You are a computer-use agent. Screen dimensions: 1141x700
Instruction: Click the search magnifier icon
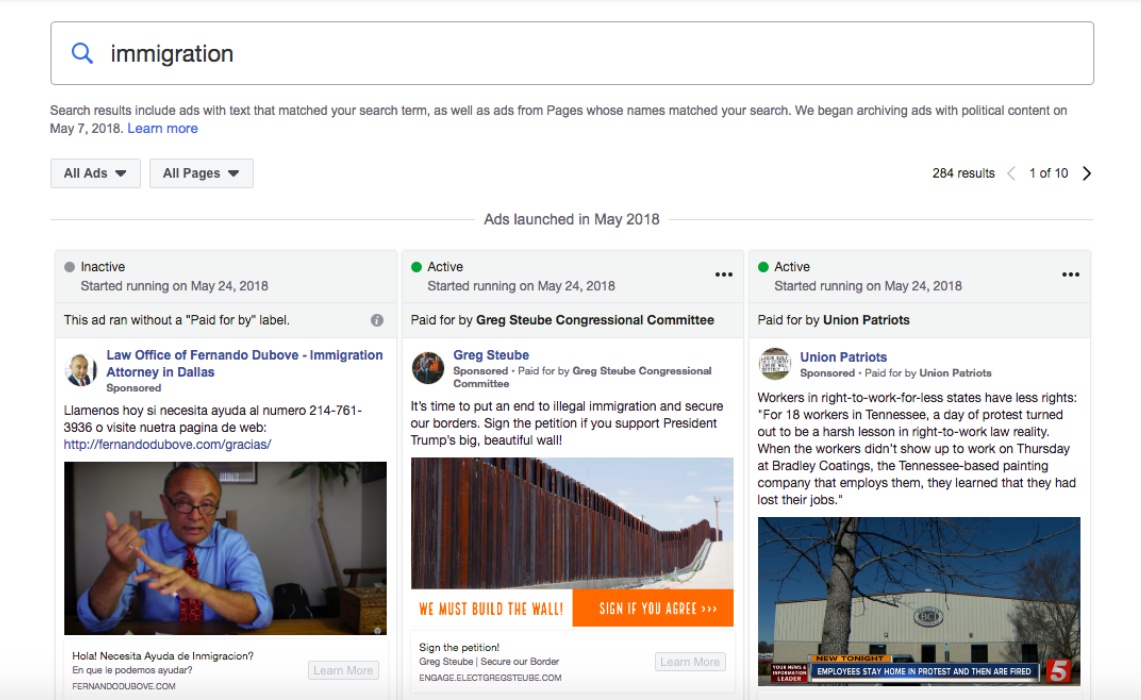pyautogui.click(x=82, y=53)
